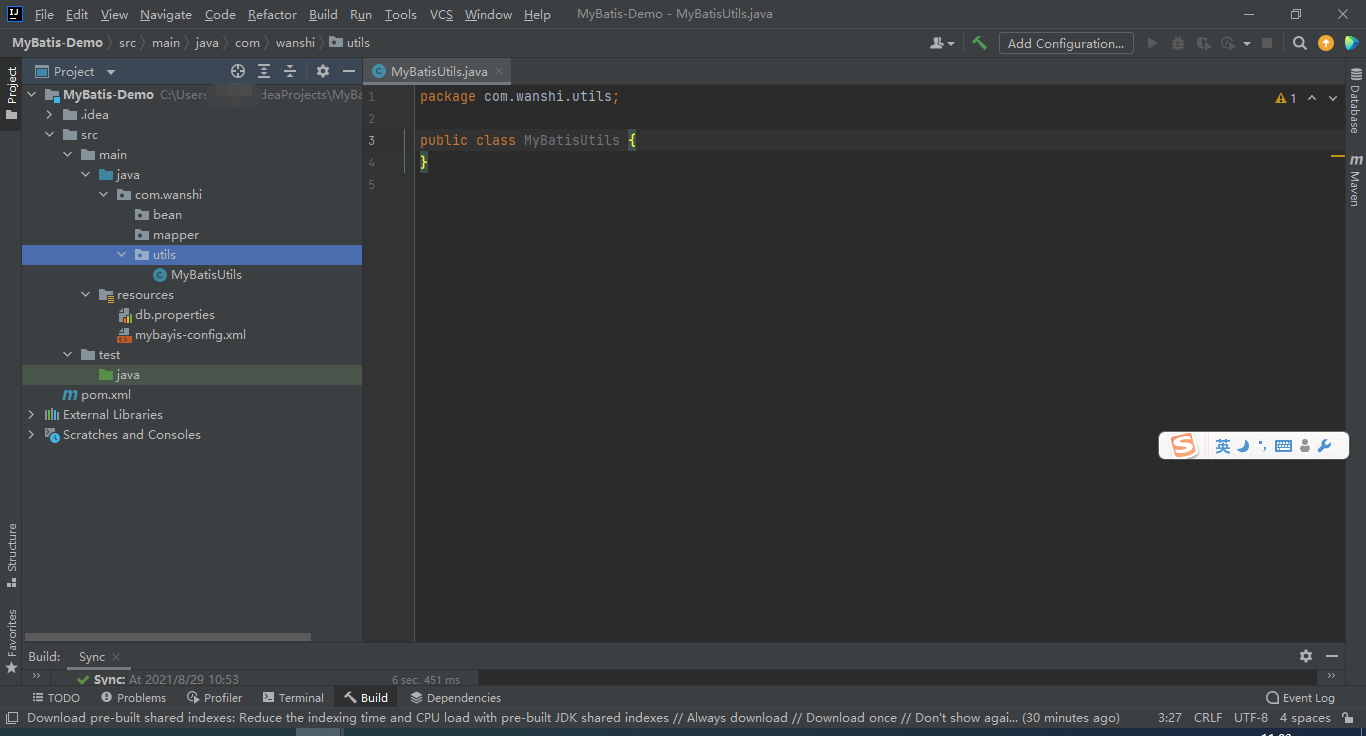This screenshot has height=736, width=1366.
Task: Click the 4 spaces indent status item
Action: click(x=1305, y=718)
